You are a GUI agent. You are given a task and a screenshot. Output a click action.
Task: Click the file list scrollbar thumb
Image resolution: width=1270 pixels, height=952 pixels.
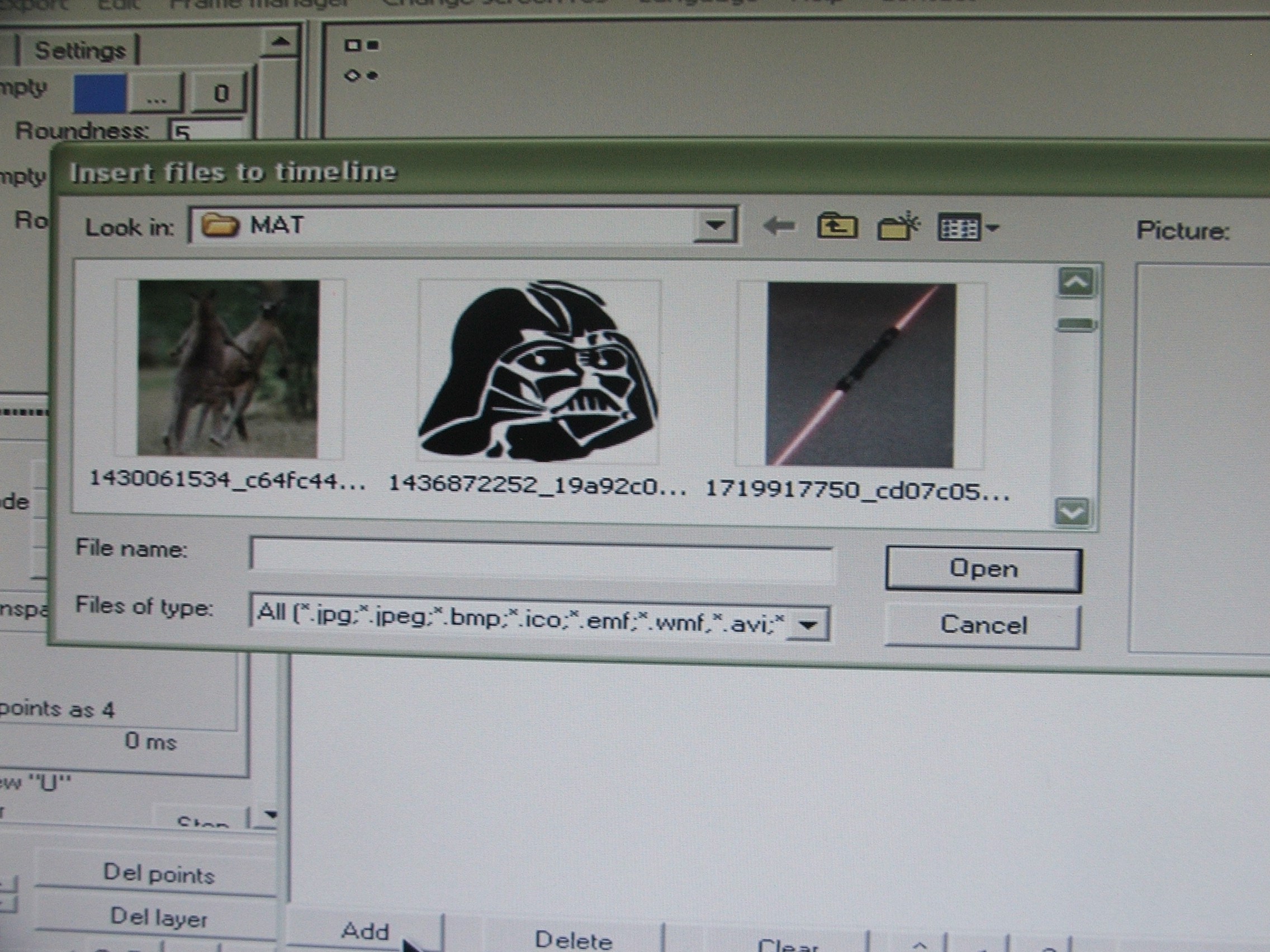(x=1077, y=325)
